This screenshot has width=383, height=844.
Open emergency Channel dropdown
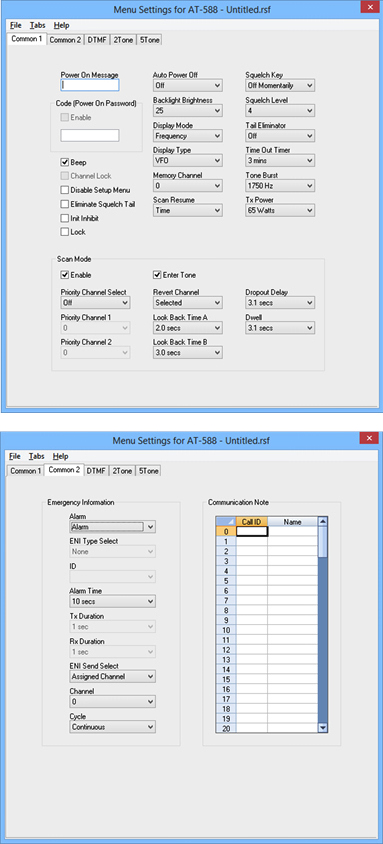point(112,701)
